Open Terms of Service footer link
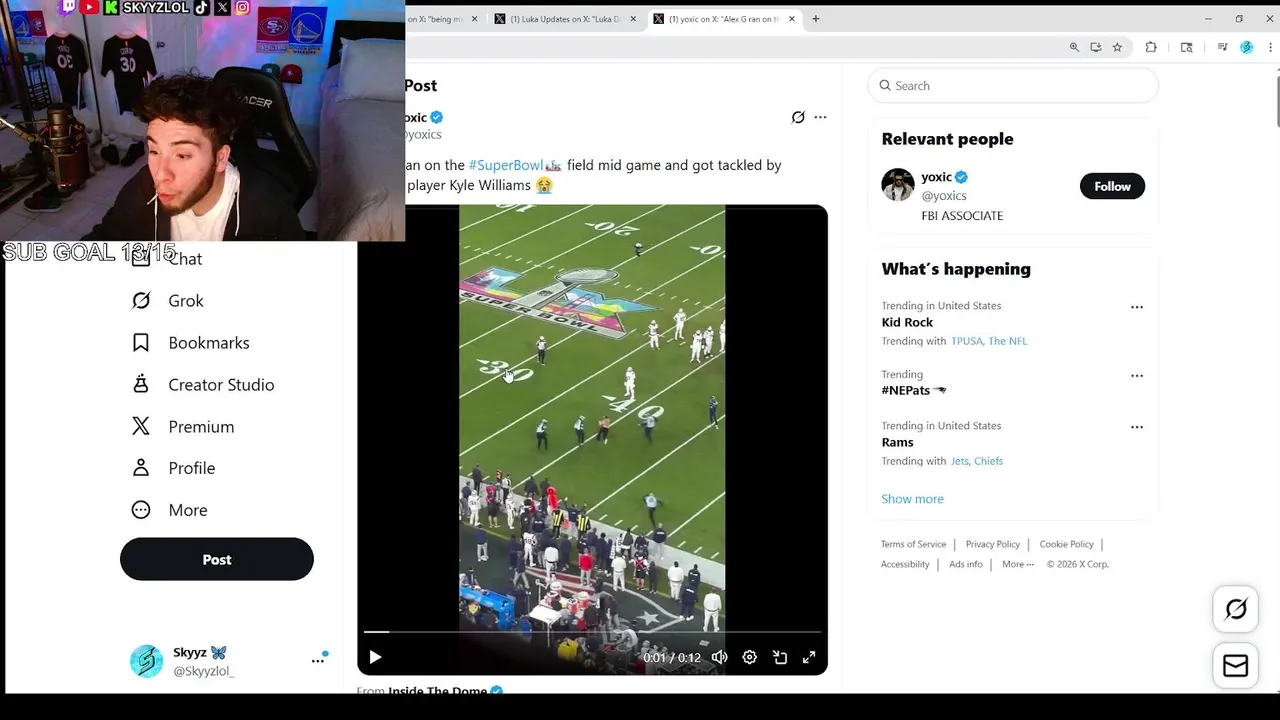 click(913, 544)
